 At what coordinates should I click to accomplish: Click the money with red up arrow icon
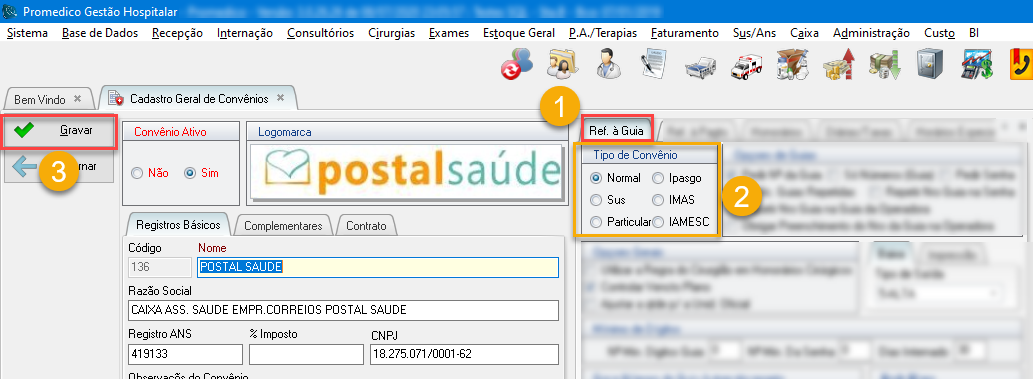838,65
